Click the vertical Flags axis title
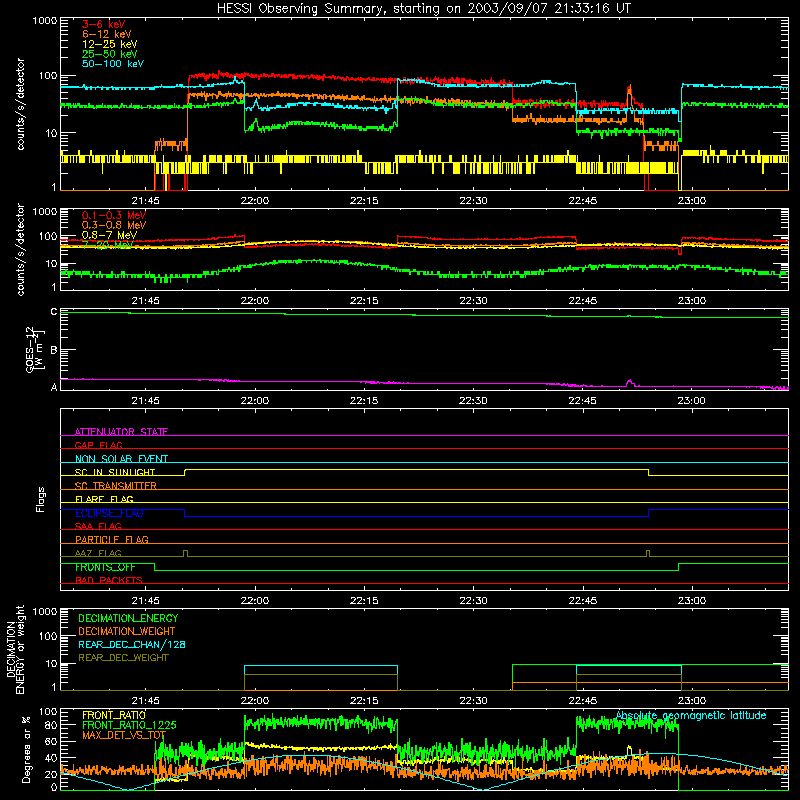This screenshot has width=800, height=800. 41,499
